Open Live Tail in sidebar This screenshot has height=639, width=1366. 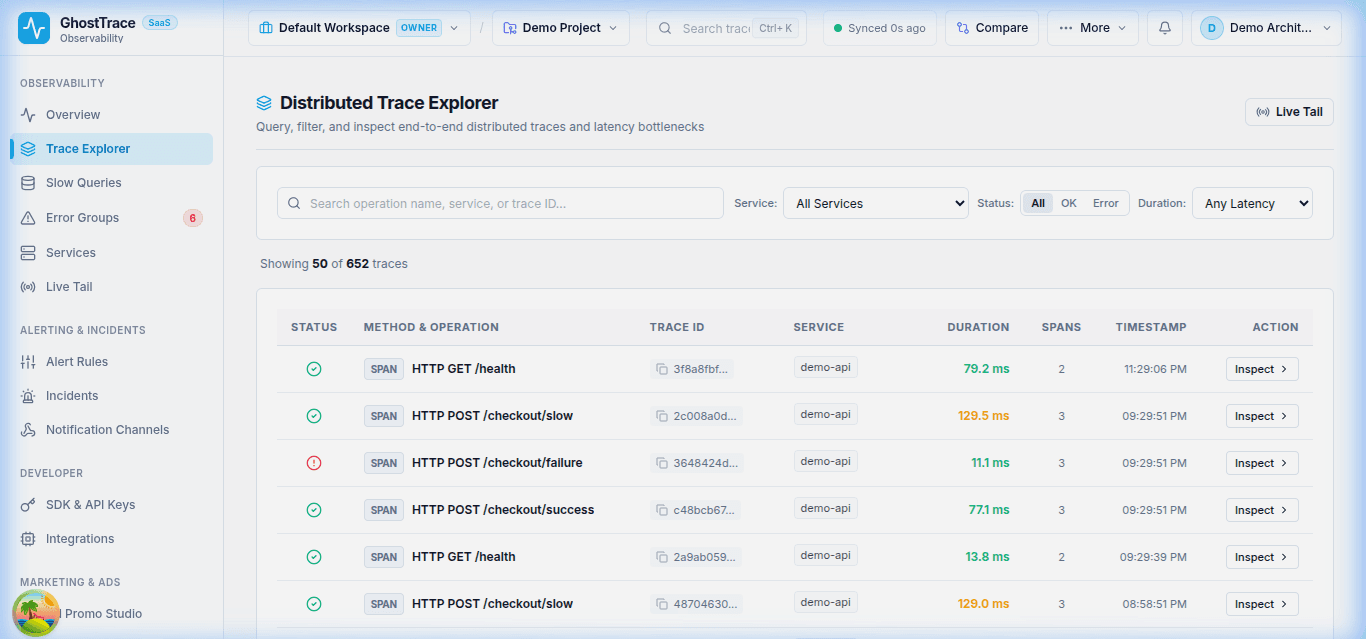[112, 287]
